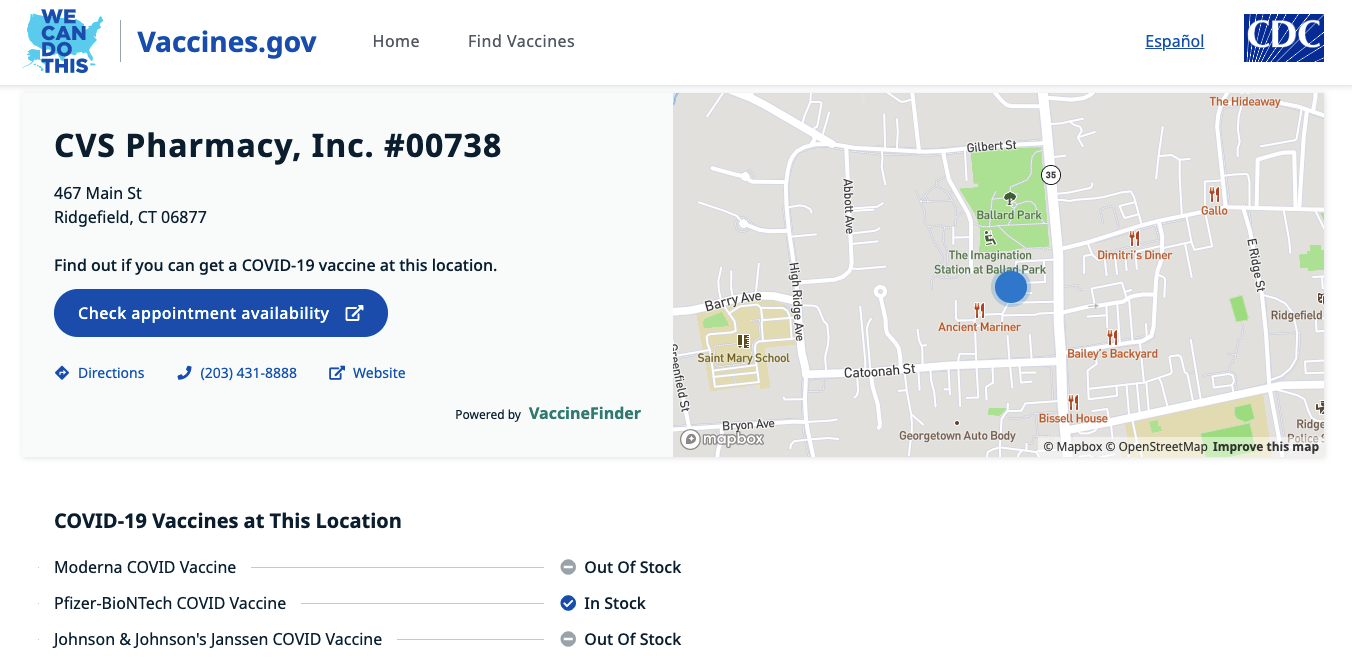
Task: Click the external-link icon next to Website
Action: click(337, 373)
